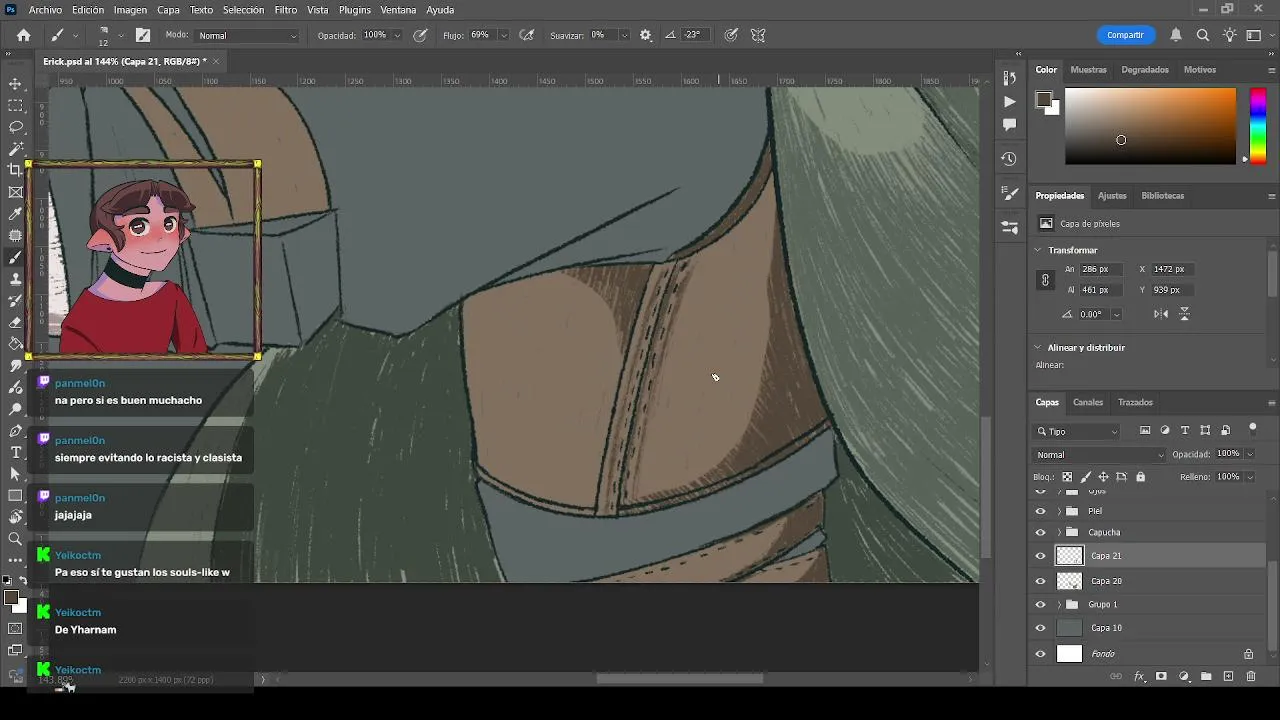Screen dimensions: 1280x720
Task: Select the Brush tool in the left toolbar
Action: (15, 257)
